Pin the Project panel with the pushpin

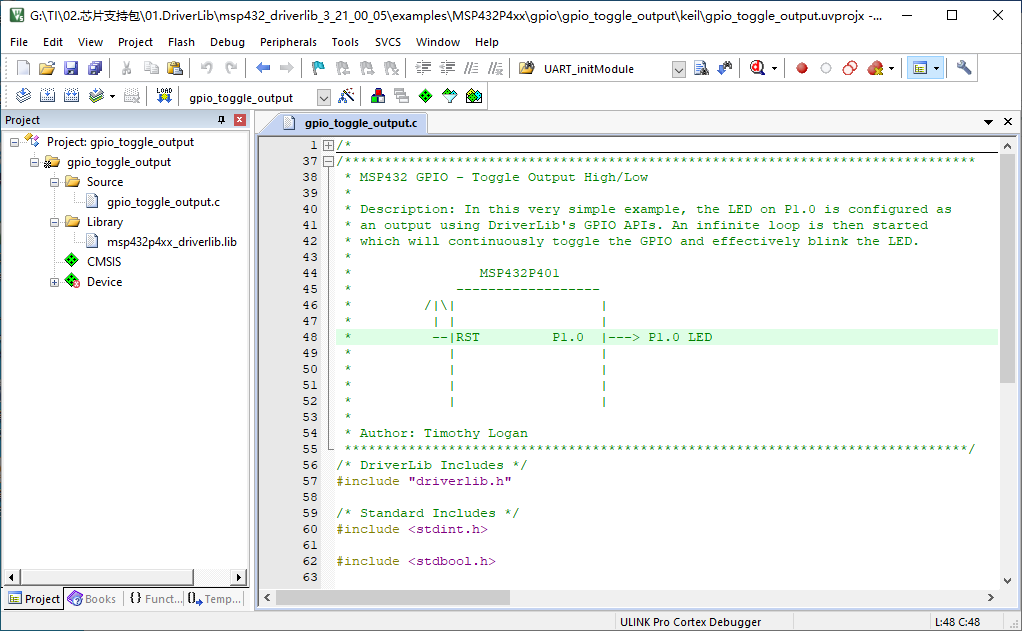[222, 120]
